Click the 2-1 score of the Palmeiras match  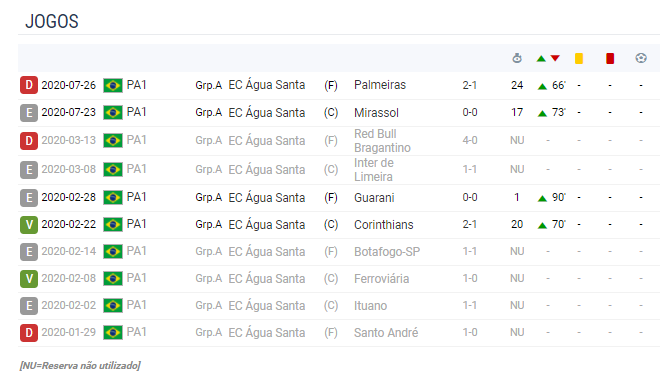[x=469, y=85]
